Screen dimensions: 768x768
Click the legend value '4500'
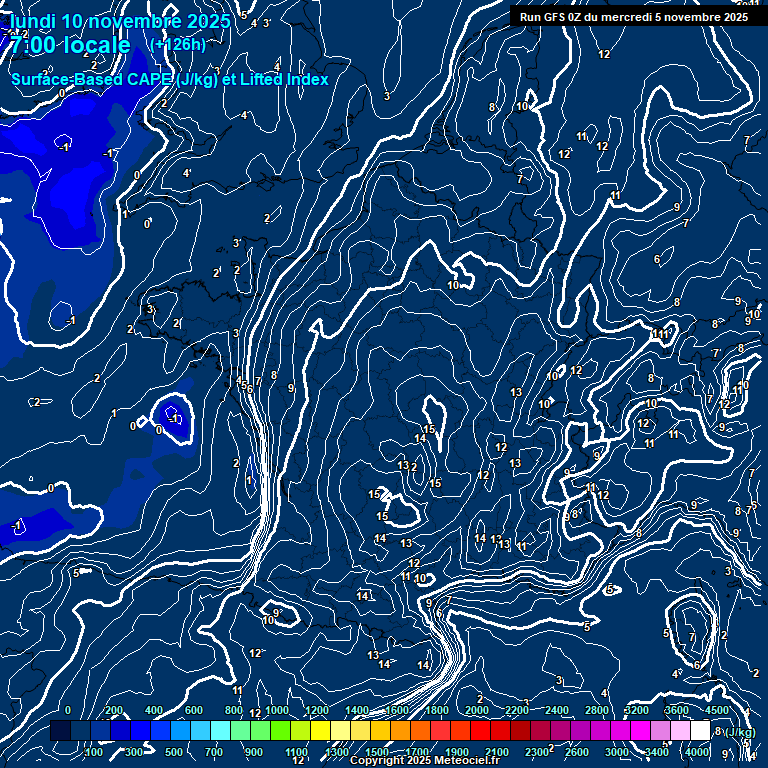click(x=717, y=710)
